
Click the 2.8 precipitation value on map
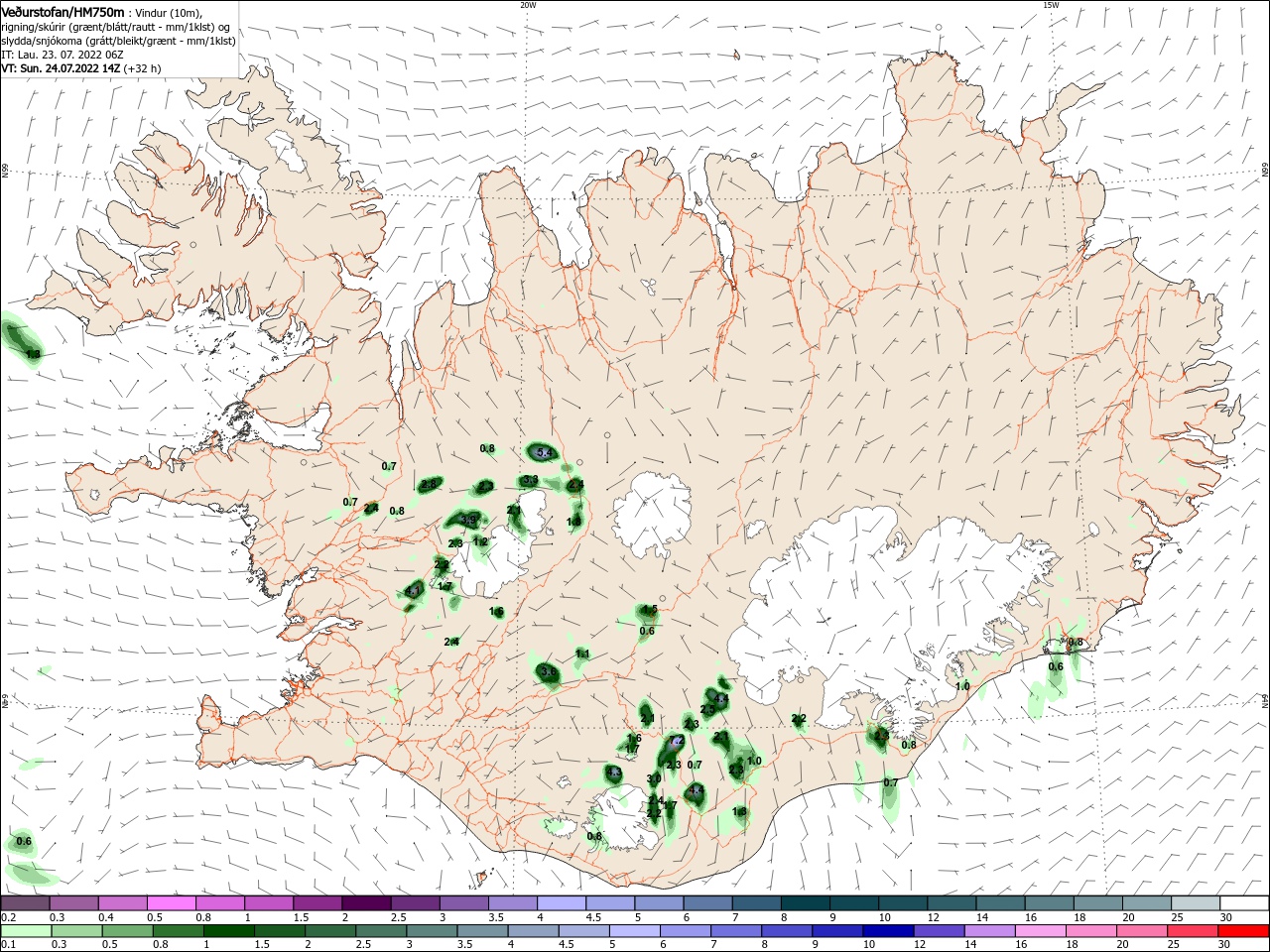click(x=429, y=485)
